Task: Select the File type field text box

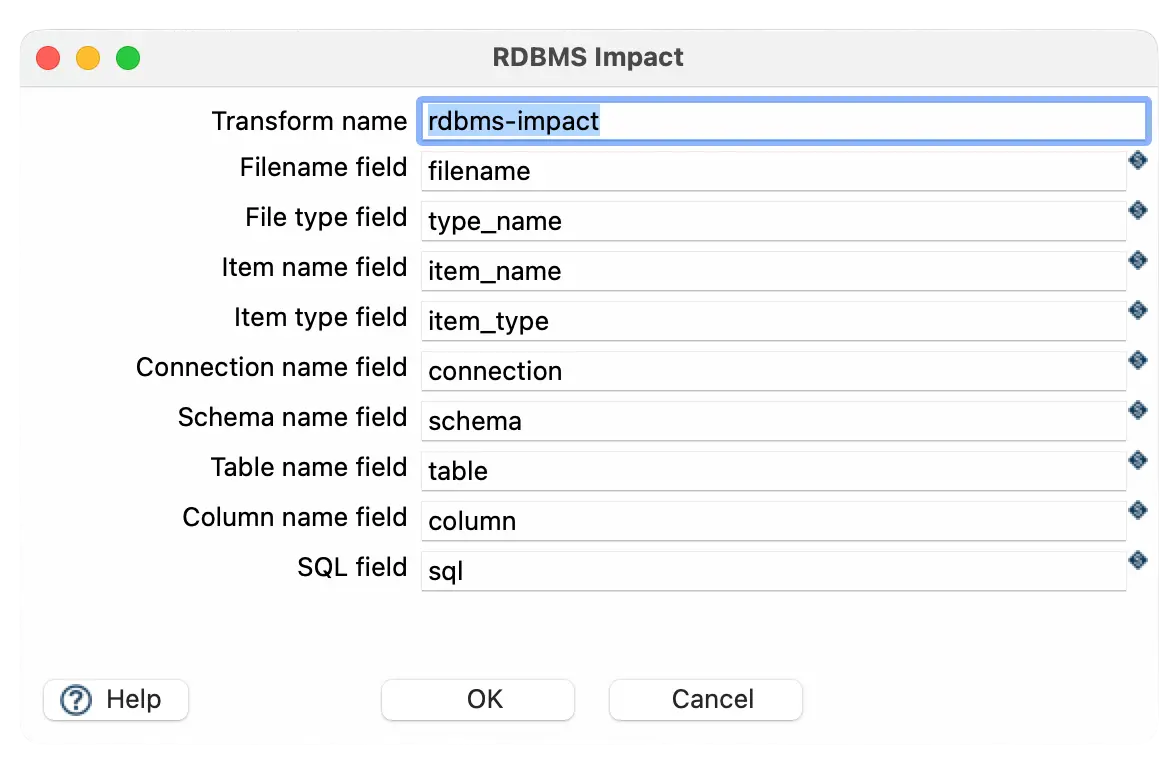Action: [x=772, y=221]
